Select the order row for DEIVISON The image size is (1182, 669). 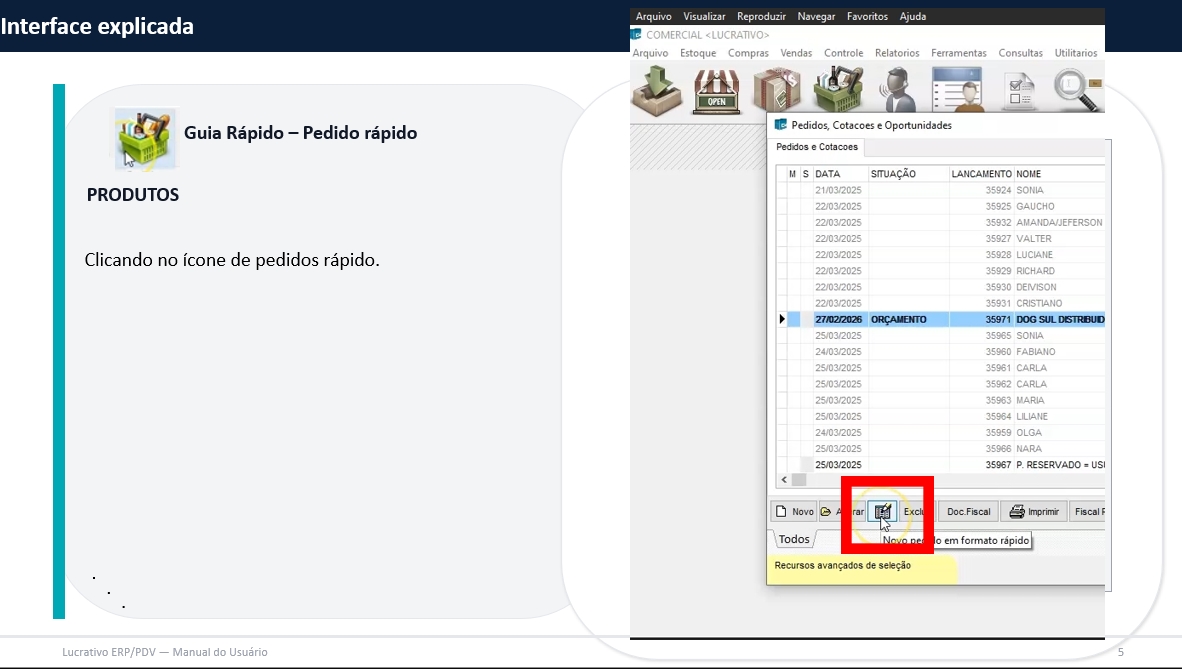pos(1036,287)
